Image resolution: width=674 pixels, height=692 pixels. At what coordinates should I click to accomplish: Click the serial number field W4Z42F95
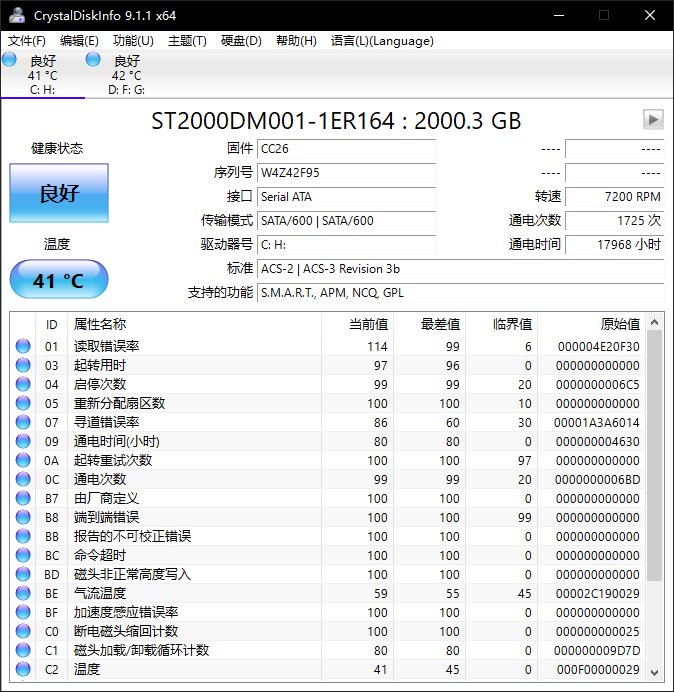(x=346, y=173)
